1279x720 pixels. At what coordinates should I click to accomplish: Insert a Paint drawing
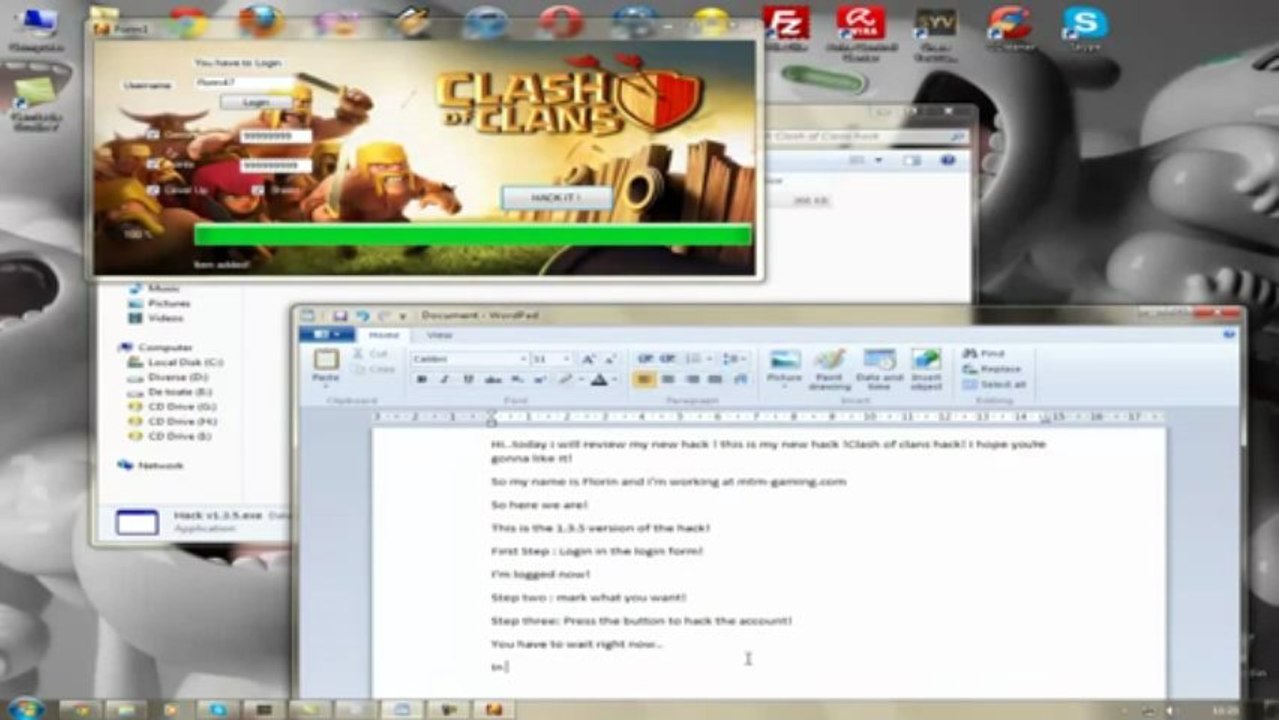829,369
